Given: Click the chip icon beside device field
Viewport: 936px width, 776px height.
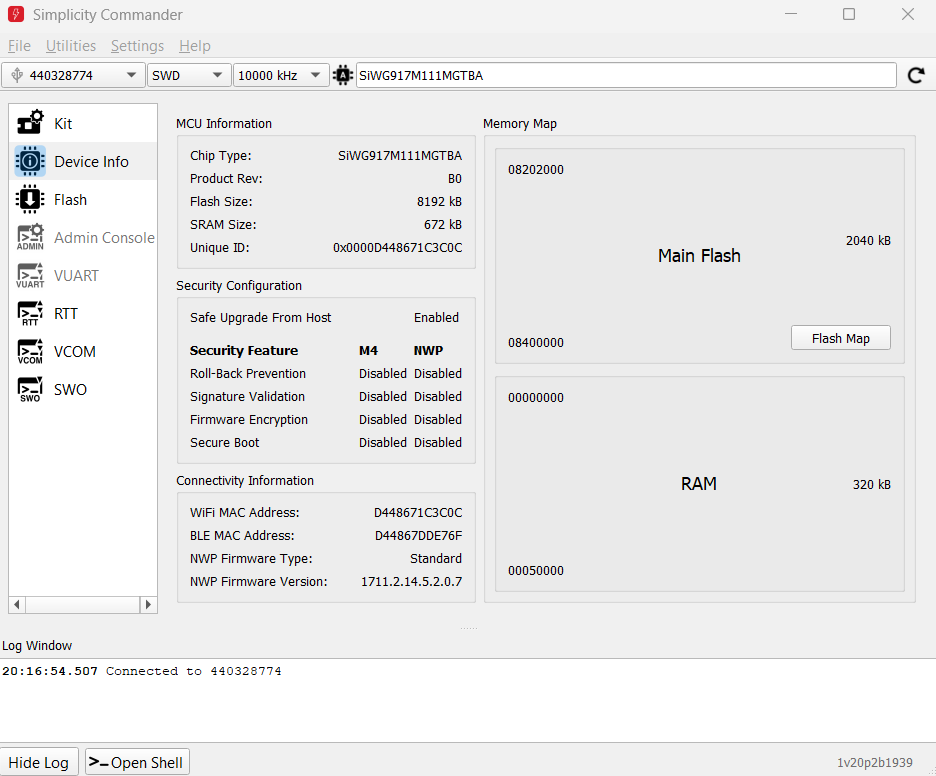Looking at the screenshot, I should click(x=343, y=75).
